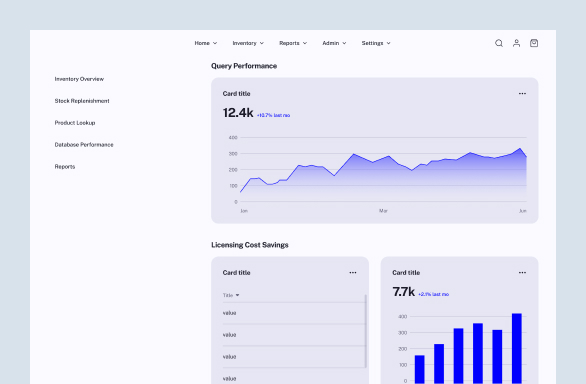Sort table by Title column arrow
Screen dimensions: 586x384
(237, 295)
